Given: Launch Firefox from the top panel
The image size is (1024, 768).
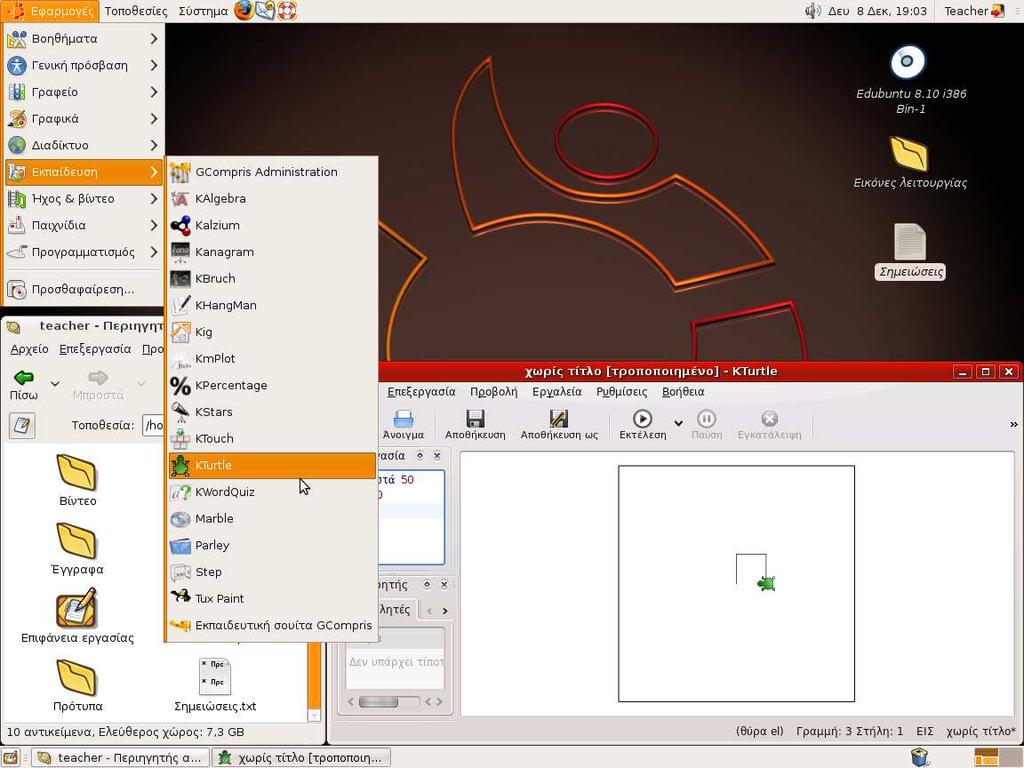Looking at the screenshot, I should (x=244, y=10).
